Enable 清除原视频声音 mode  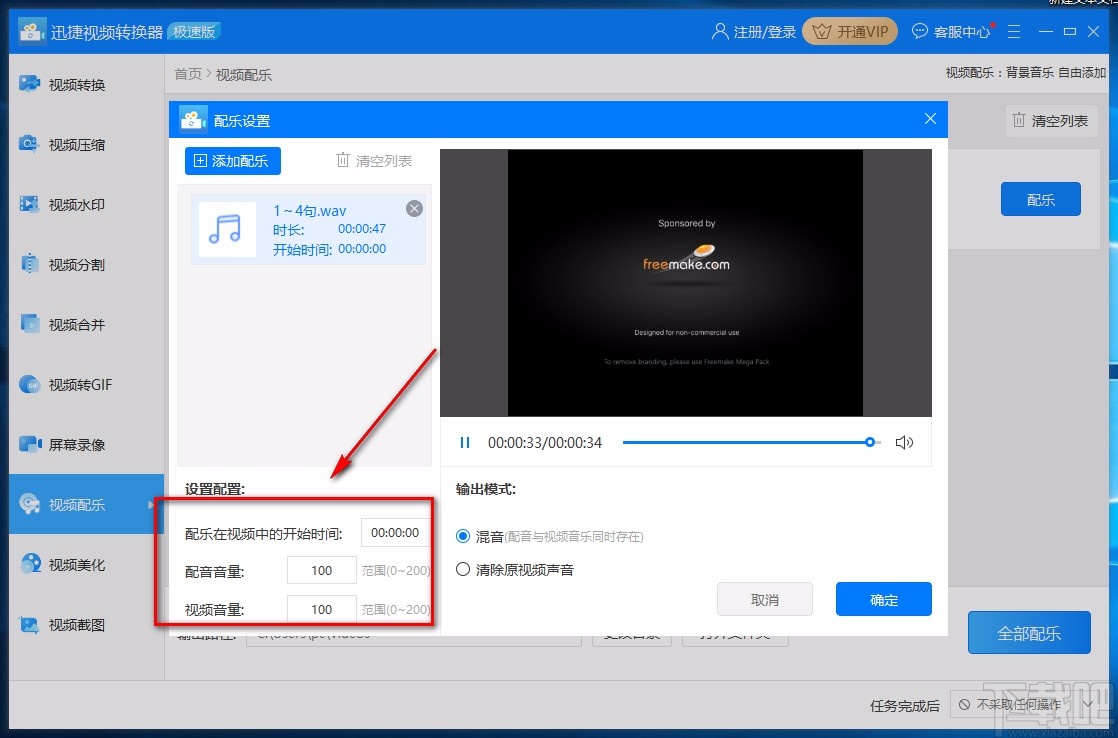(x=463, y=570)
